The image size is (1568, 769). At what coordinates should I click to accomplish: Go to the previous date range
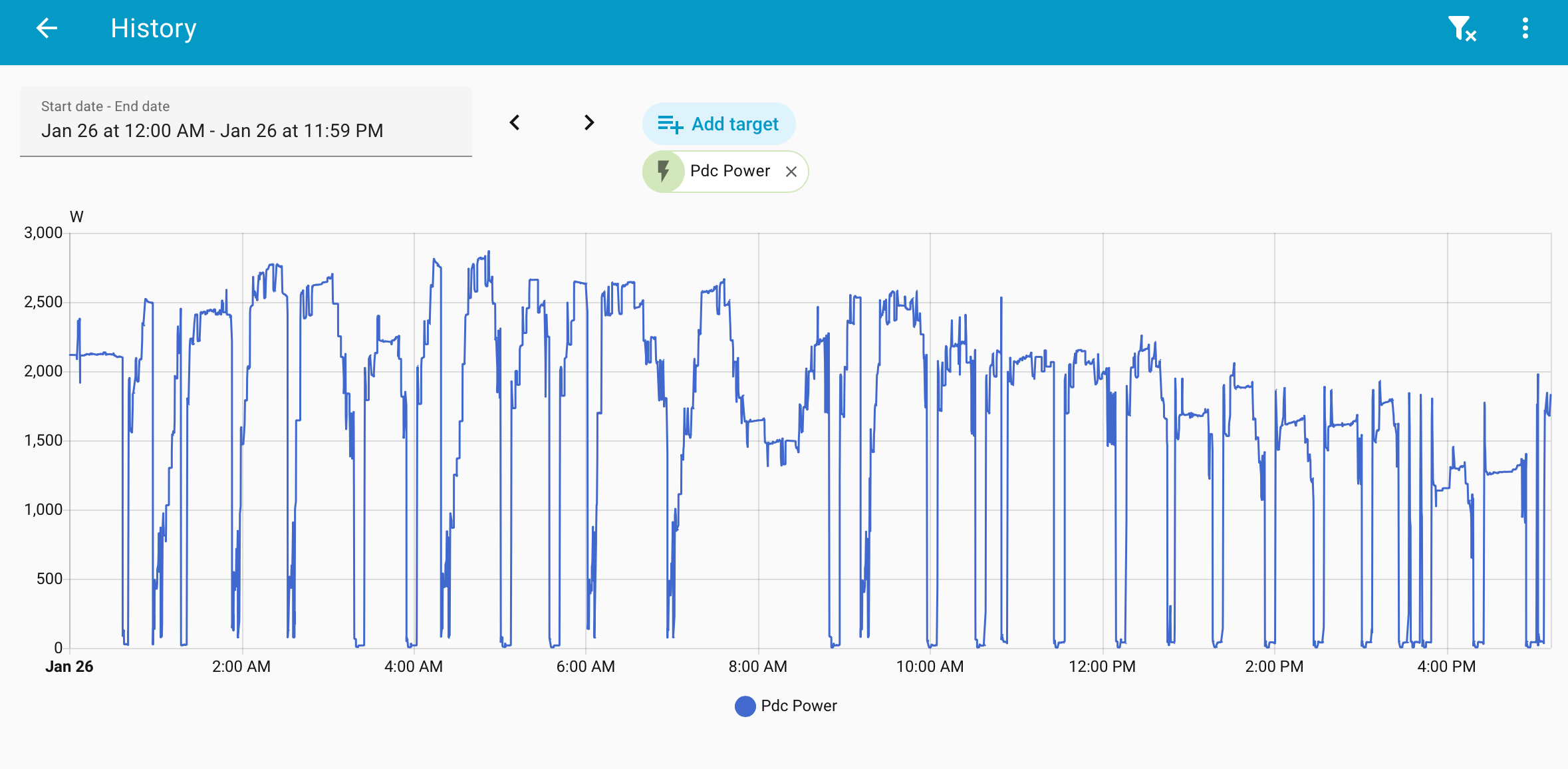[x=515, y=122]
